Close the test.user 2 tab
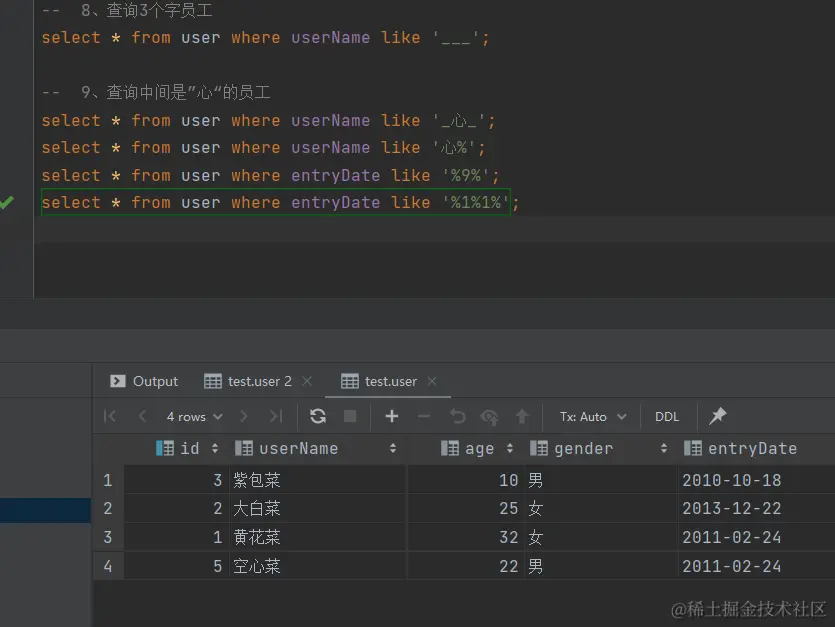 [307, 381]
